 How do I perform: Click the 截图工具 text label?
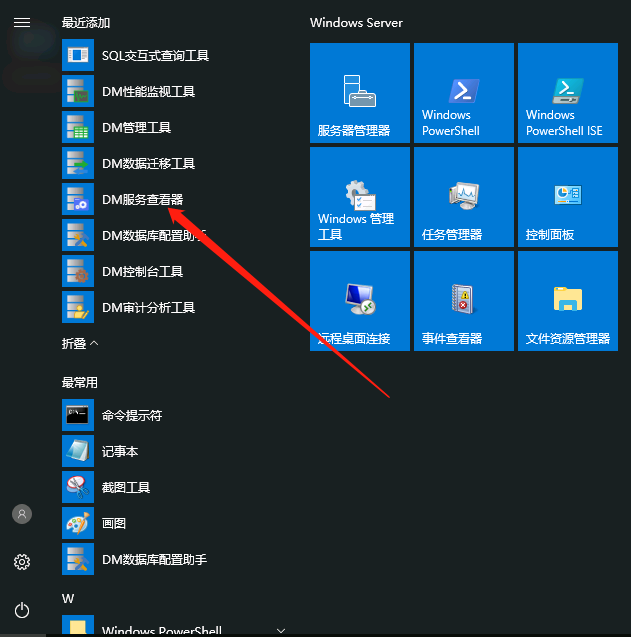126,487
